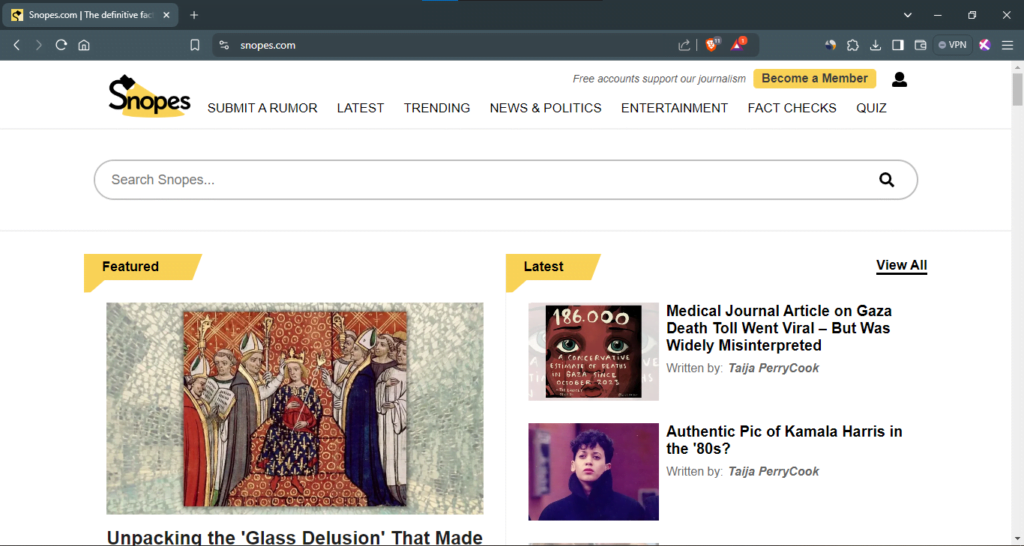1024x546 pixels.
Task: Open the downloads icon in toolbar
Action: pos(875,45)
